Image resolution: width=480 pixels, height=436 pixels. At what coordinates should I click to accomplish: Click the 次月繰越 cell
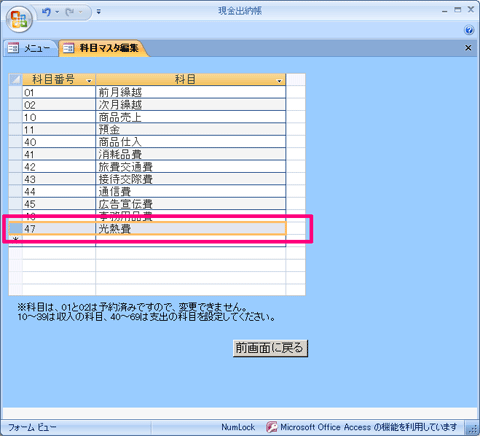pos(191,105)
